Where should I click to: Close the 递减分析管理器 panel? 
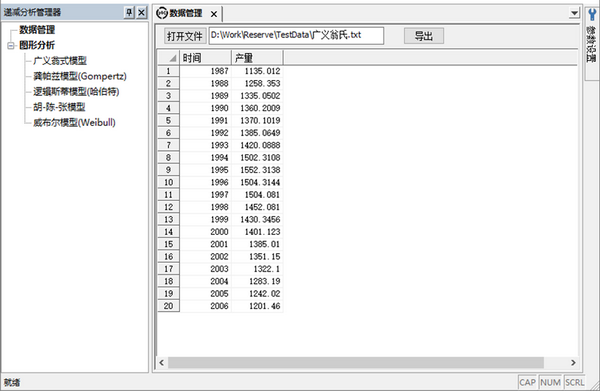[141, 13]
